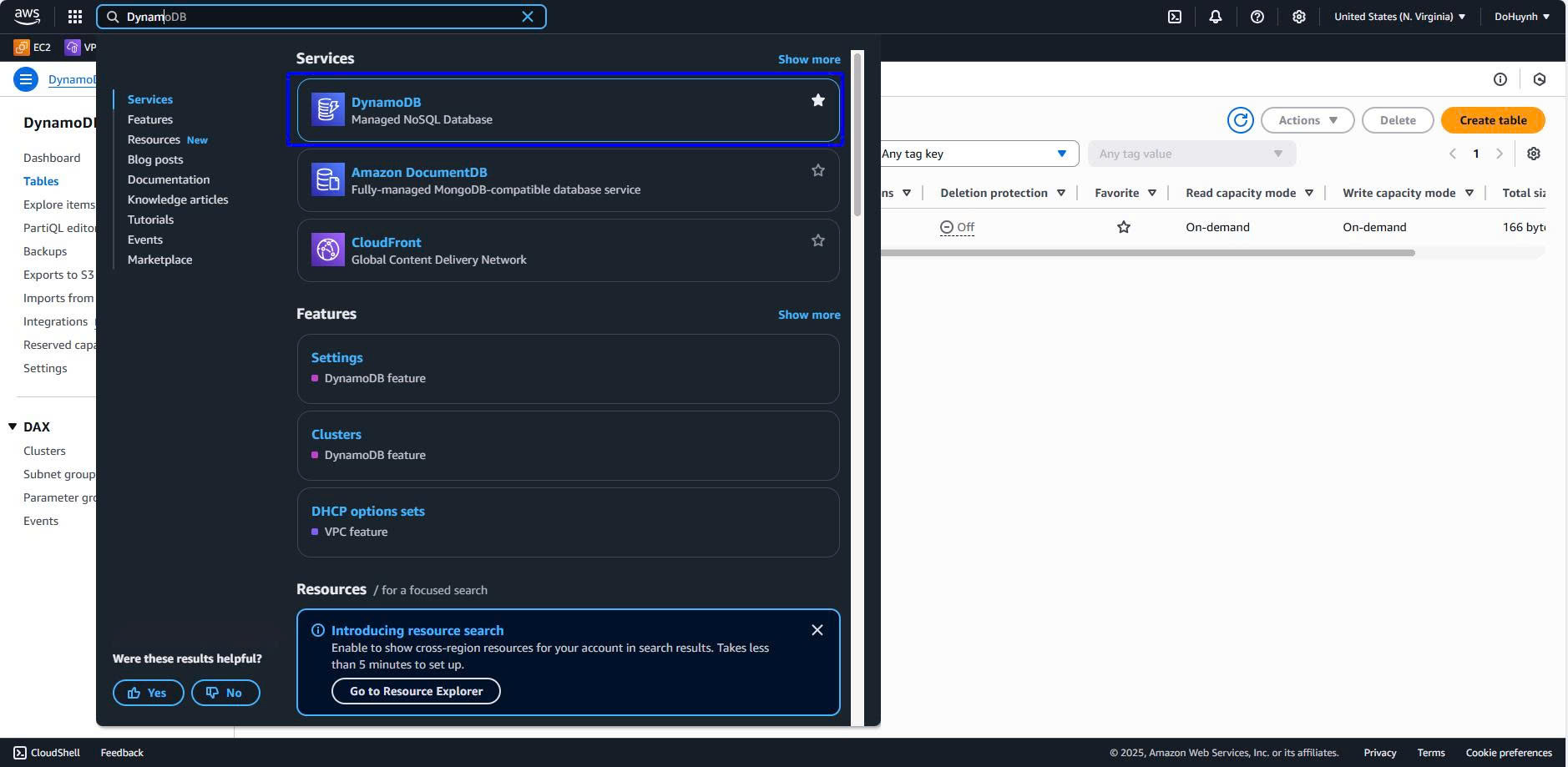Click the search results vertical scrollbar
This screenshot has height=767, width=1568.
857,134
